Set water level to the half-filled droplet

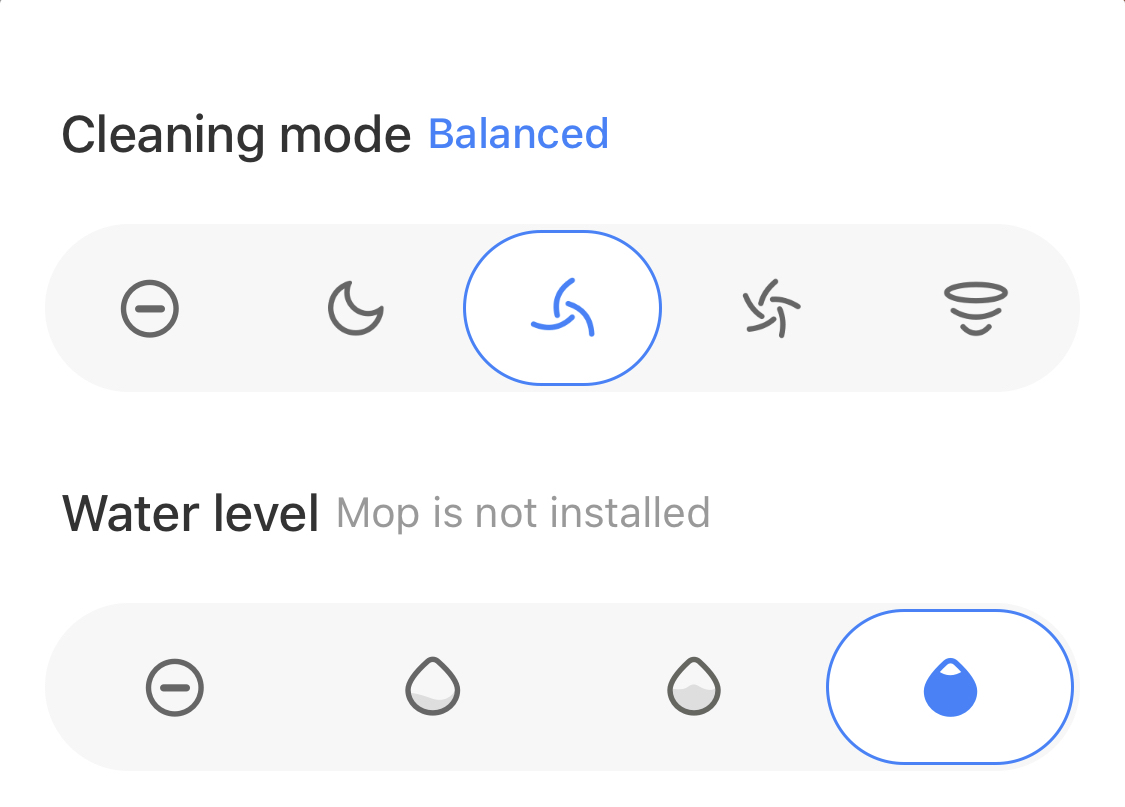pyautogui.click(x=694, y=686)
